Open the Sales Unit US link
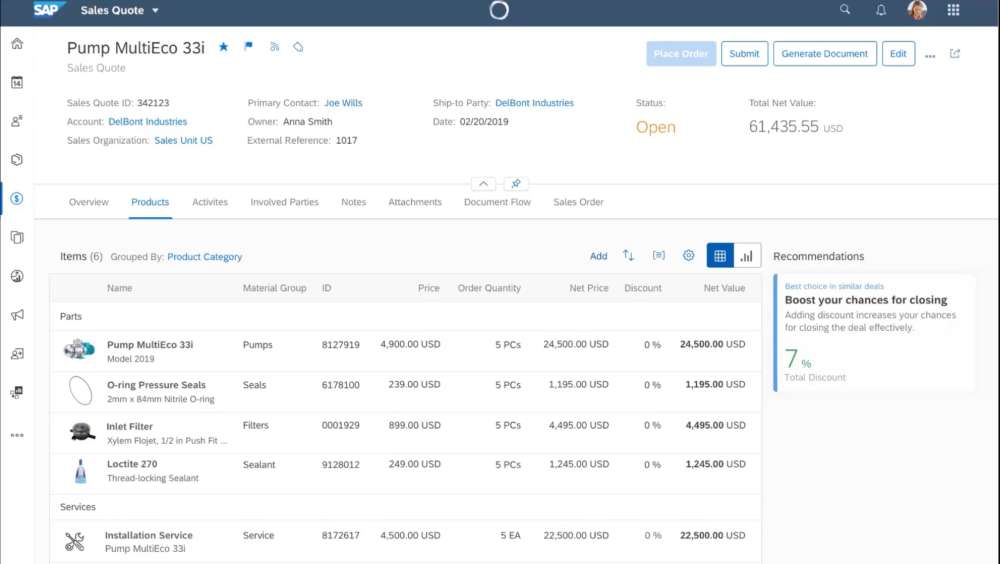The width and height of the screenshot is (1000, 564). pyautogui.click(x=184, y=140)
